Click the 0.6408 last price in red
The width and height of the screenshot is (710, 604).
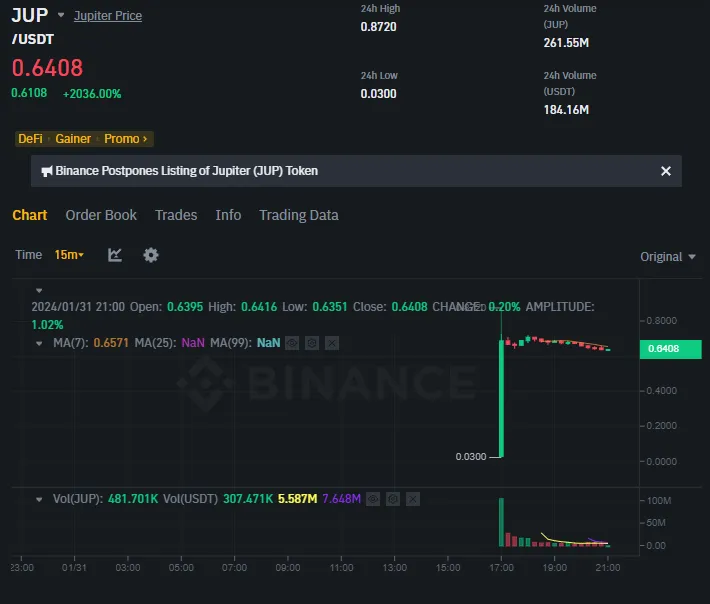click(48, 68)
